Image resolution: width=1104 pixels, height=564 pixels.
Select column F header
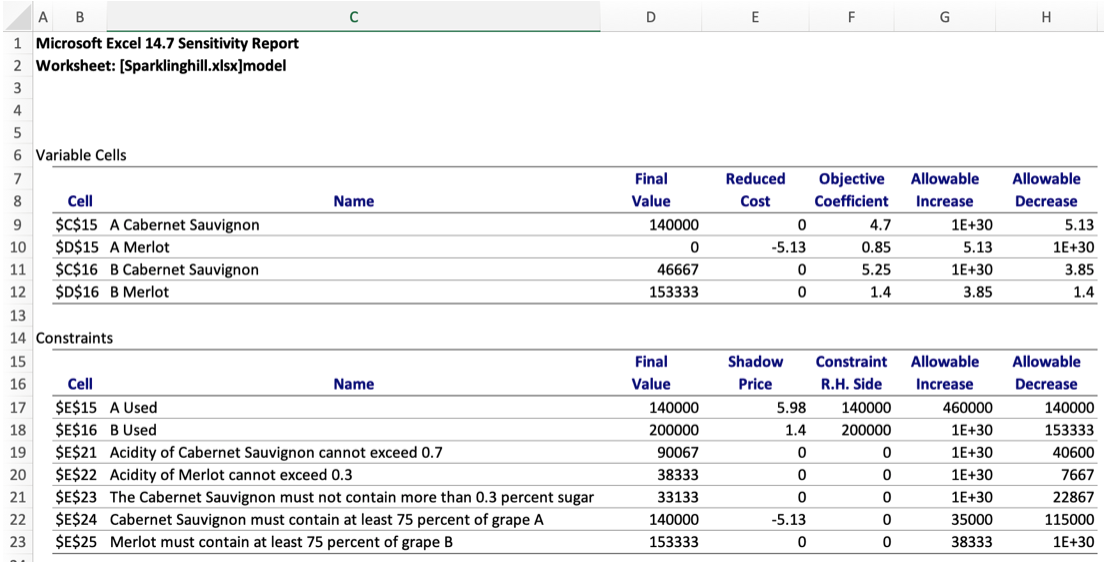(851, 17)
